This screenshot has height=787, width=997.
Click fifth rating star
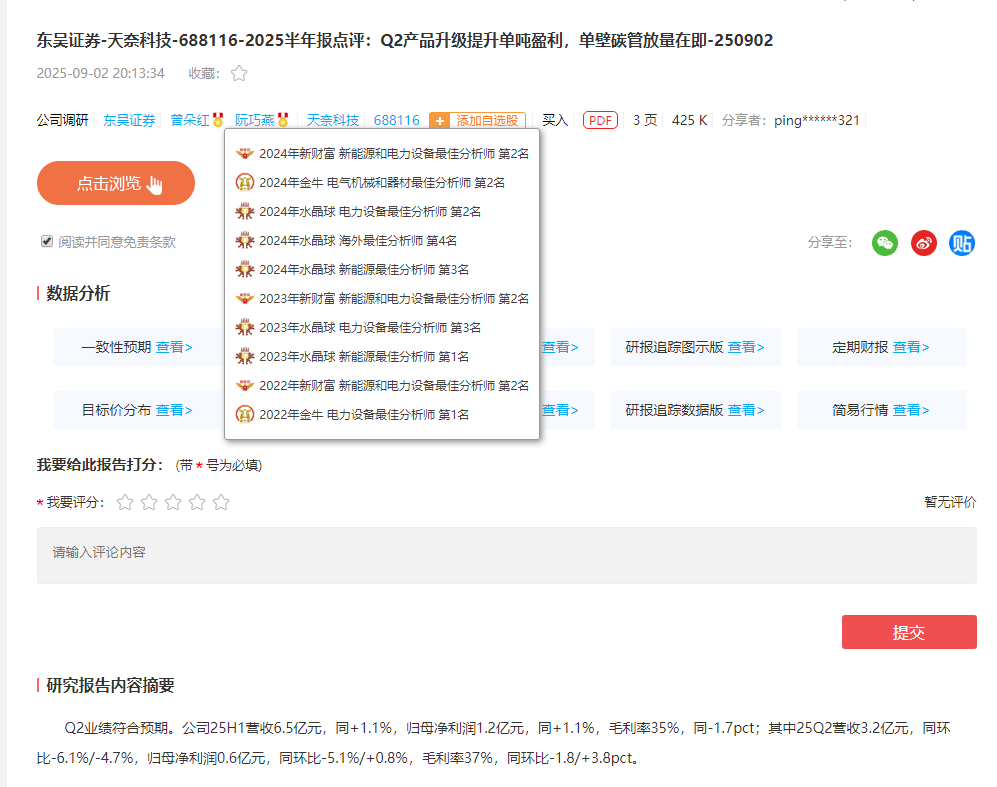[x=221, y=502]
